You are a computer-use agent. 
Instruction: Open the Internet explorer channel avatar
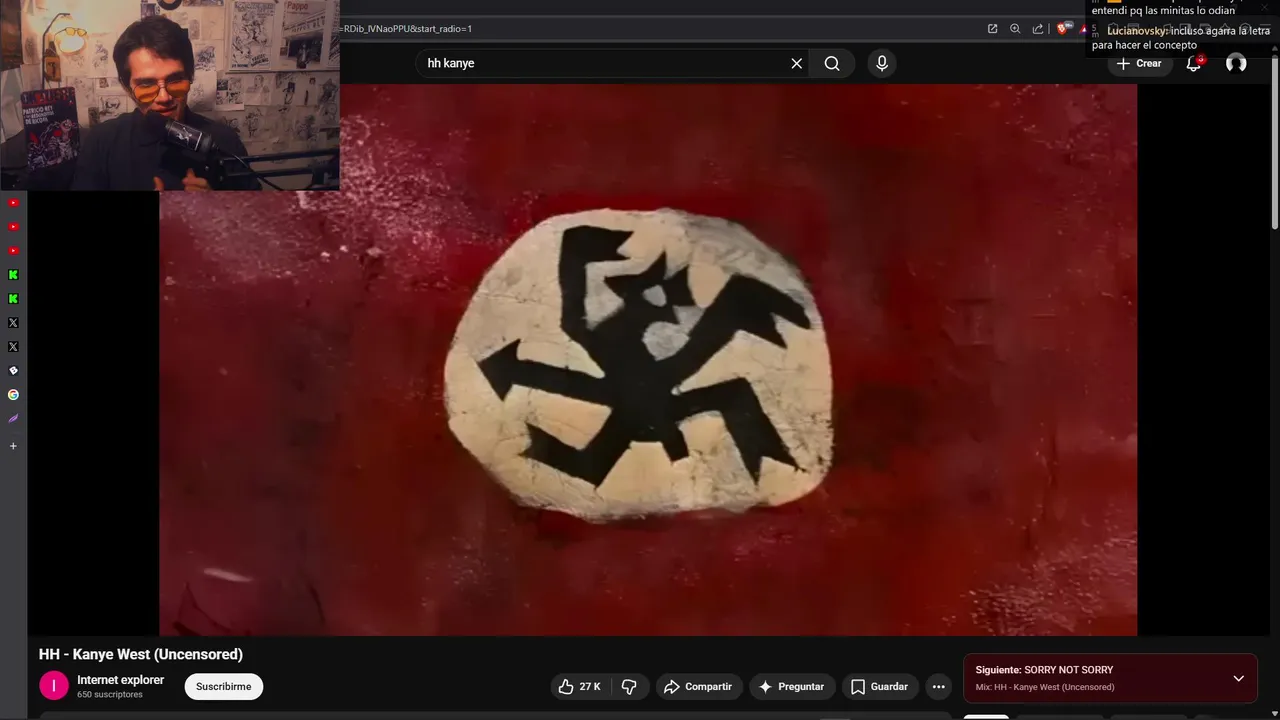(54, 686)
